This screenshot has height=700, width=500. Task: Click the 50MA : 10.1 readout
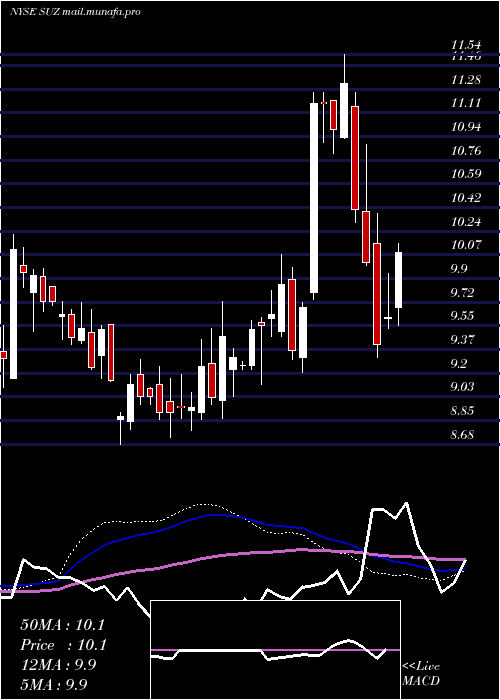[62, 625]
